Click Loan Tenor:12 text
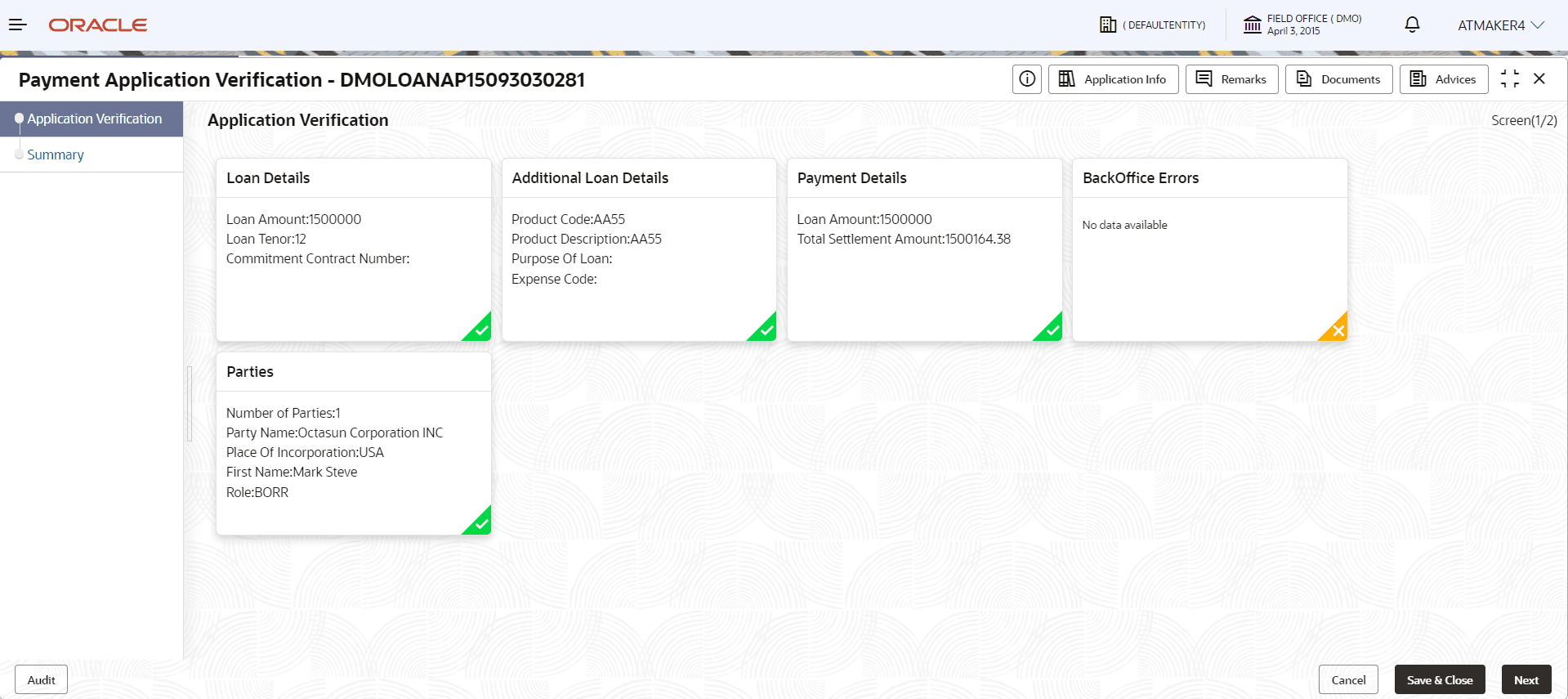This screenshot has width=1568, height=699. click(266, 240)
